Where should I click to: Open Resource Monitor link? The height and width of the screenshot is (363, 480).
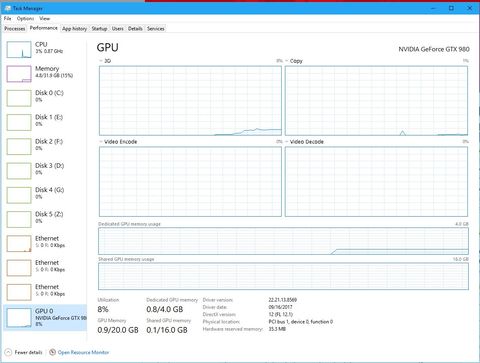pyautogui.click(x=83, y=352)
